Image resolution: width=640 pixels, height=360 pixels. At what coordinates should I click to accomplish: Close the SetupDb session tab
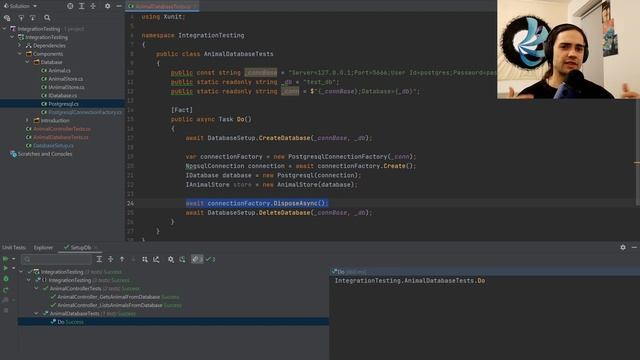pos(96,247)
